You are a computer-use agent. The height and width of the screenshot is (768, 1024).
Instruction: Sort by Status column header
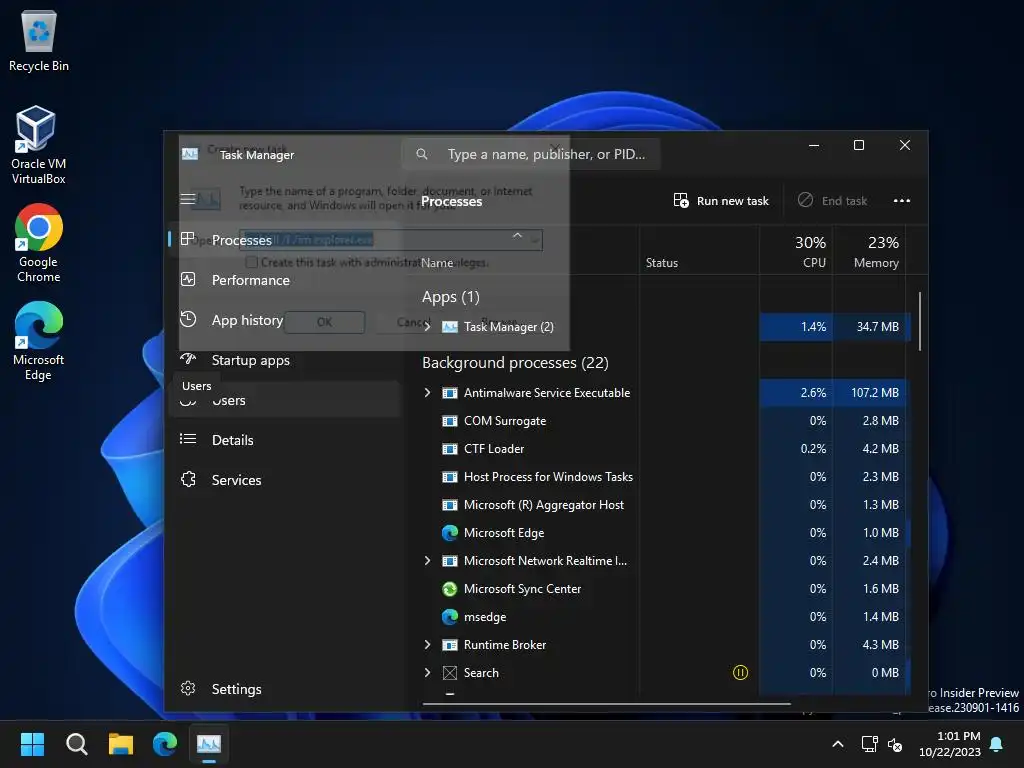coord(699,251)
